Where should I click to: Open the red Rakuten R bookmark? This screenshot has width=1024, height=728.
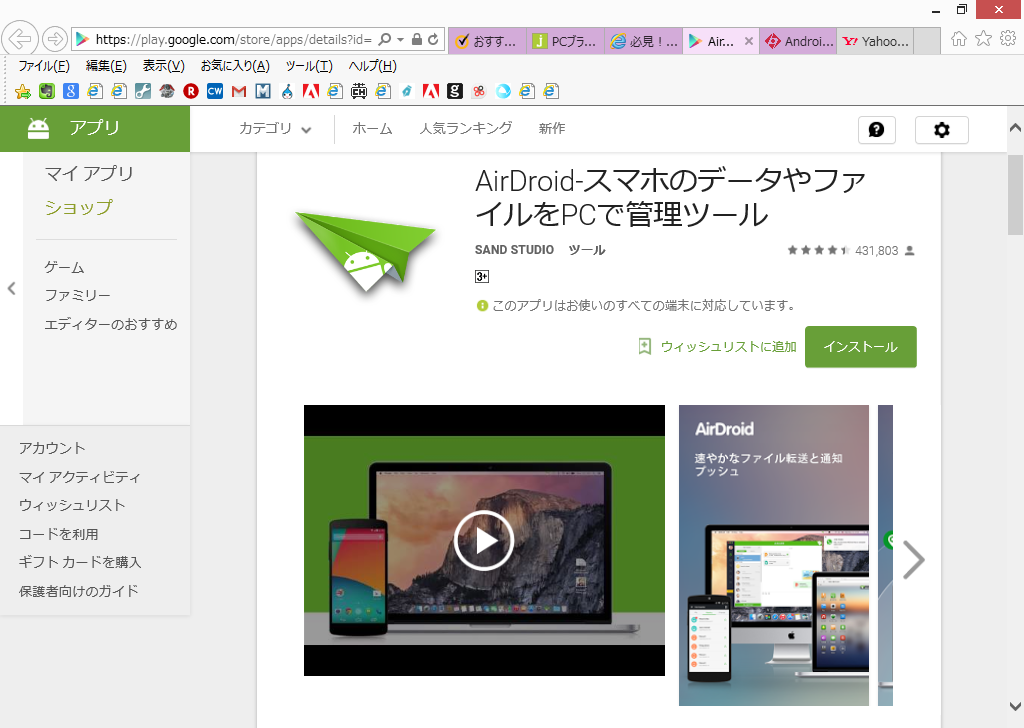pos(191,91)
